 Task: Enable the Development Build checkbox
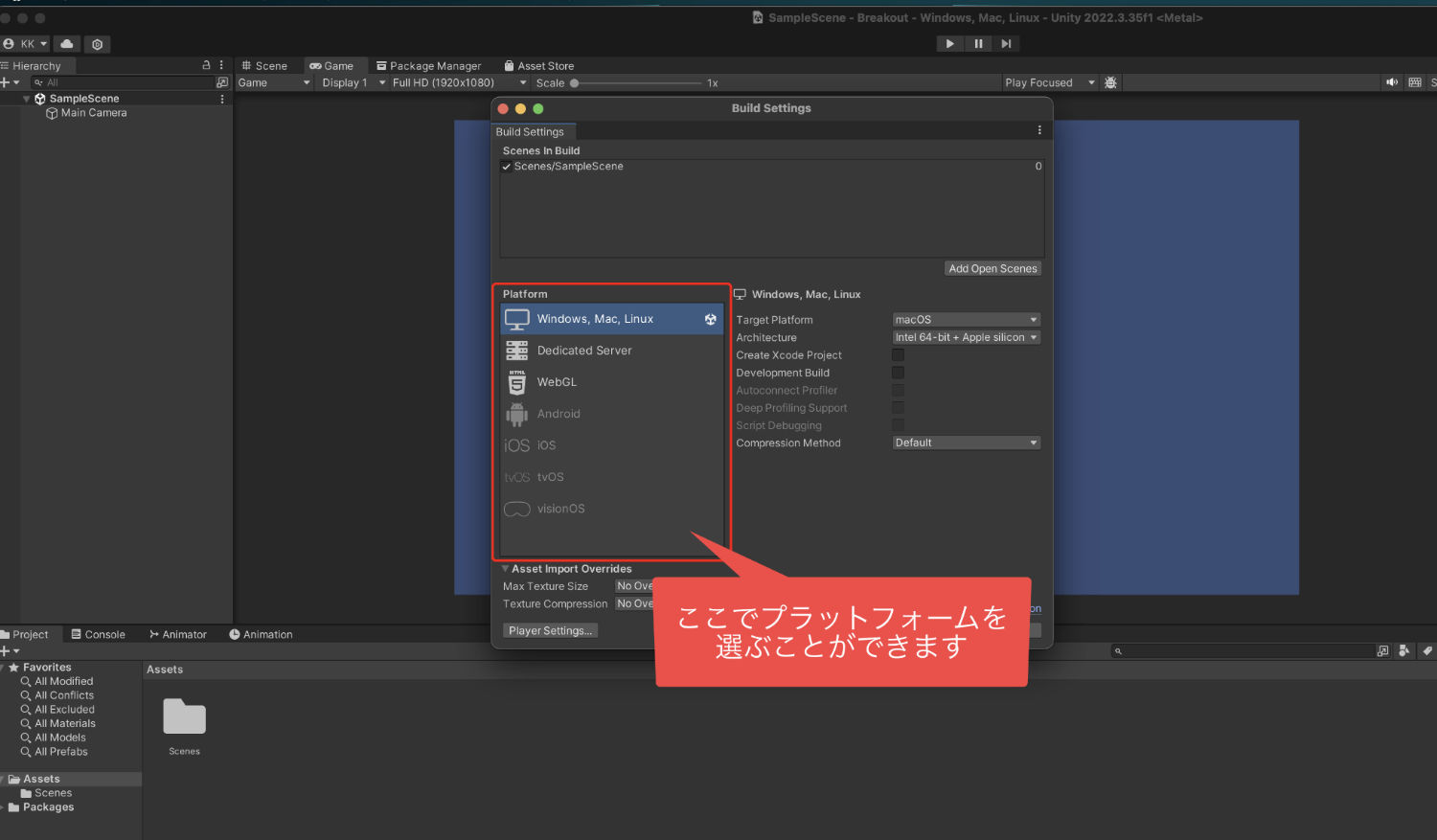click(x=898, y=373)
